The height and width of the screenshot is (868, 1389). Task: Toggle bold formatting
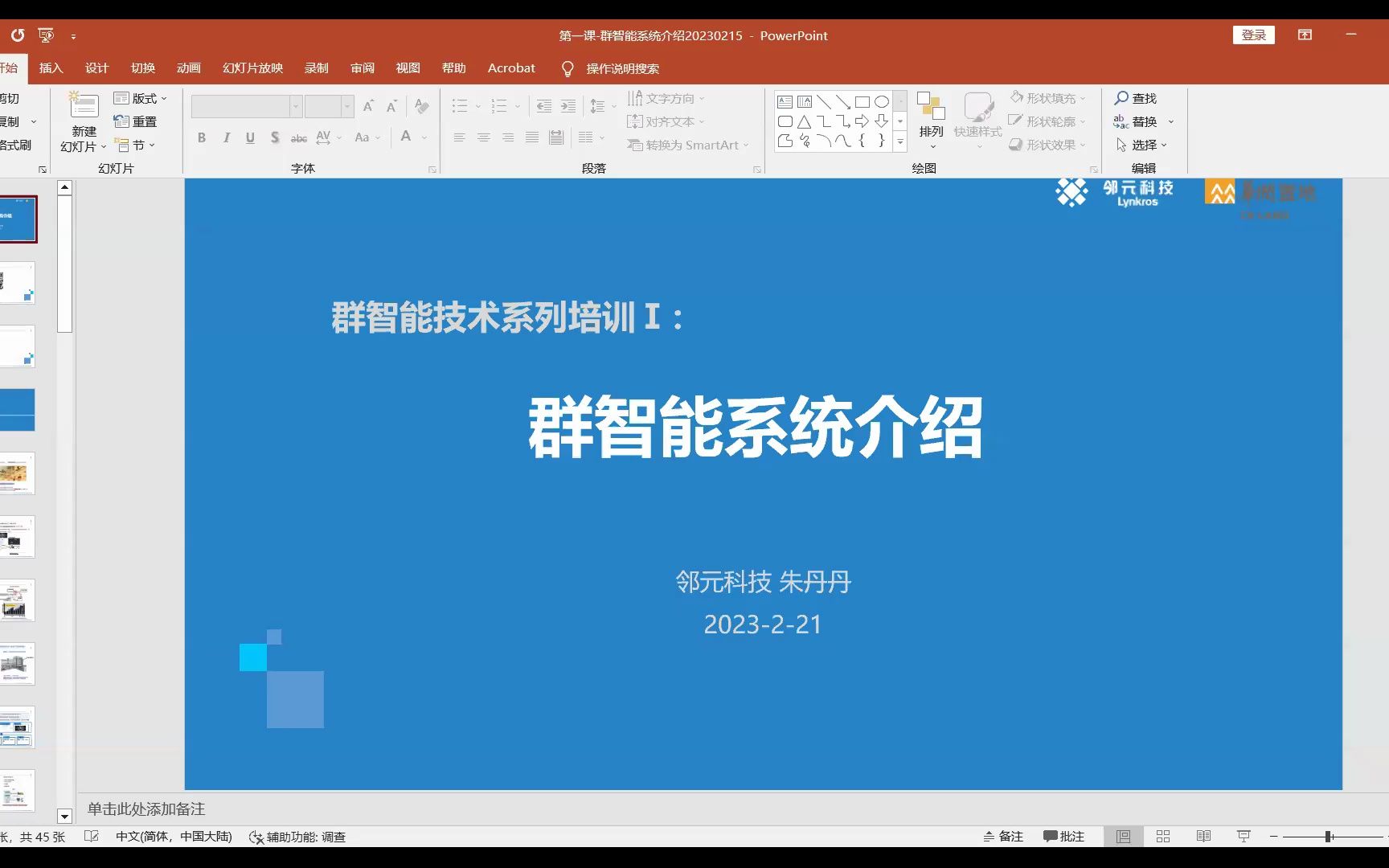(x=201, y=137)
